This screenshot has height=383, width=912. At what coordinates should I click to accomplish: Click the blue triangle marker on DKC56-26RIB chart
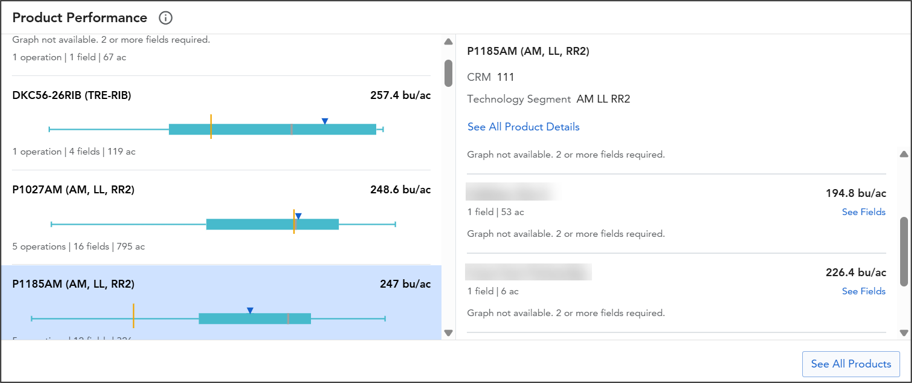(325, 121)
